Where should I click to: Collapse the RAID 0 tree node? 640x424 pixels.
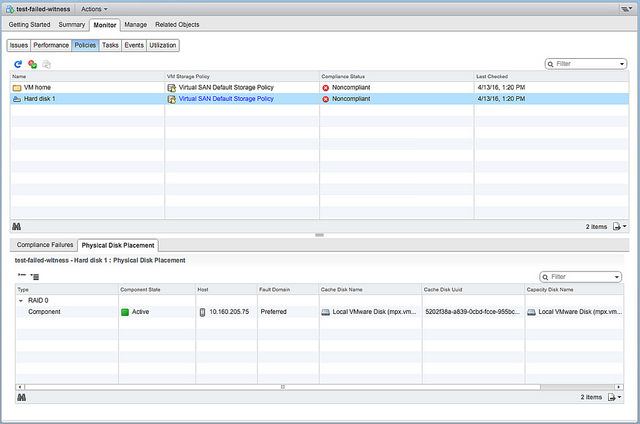(x=20, y=300)
